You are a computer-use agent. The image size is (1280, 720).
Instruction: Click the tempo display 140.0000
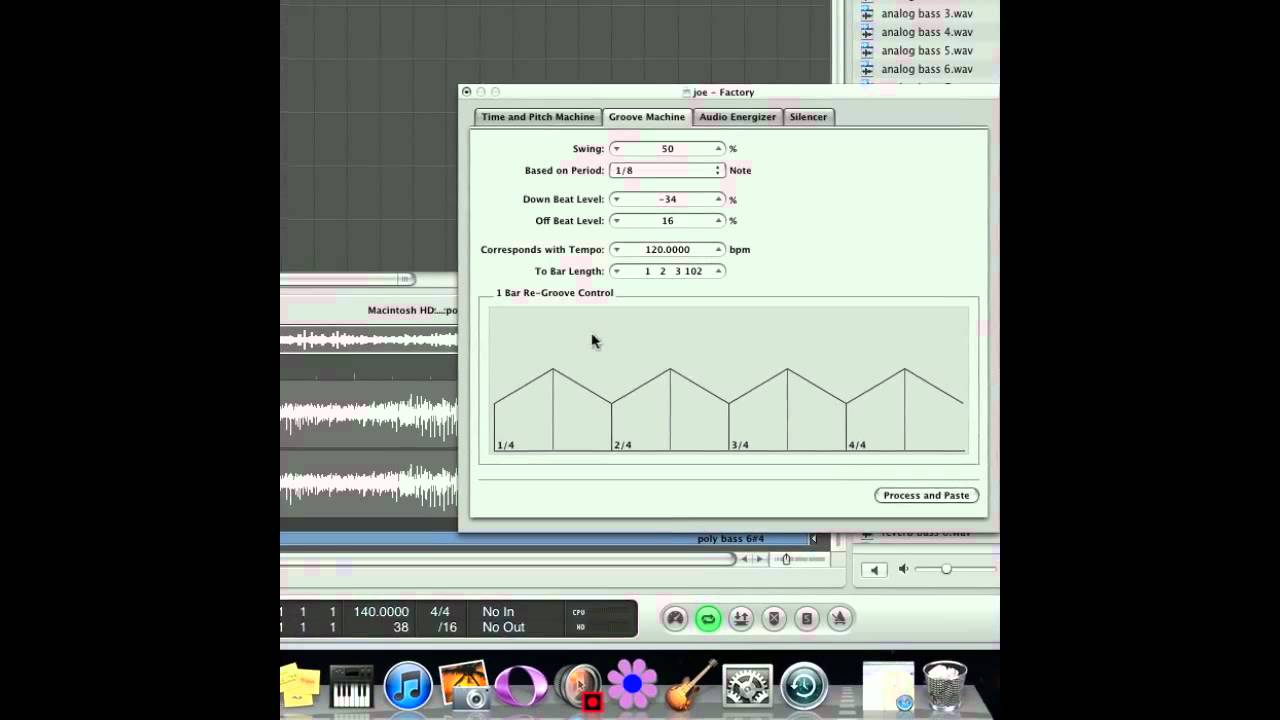click(381, 611)
